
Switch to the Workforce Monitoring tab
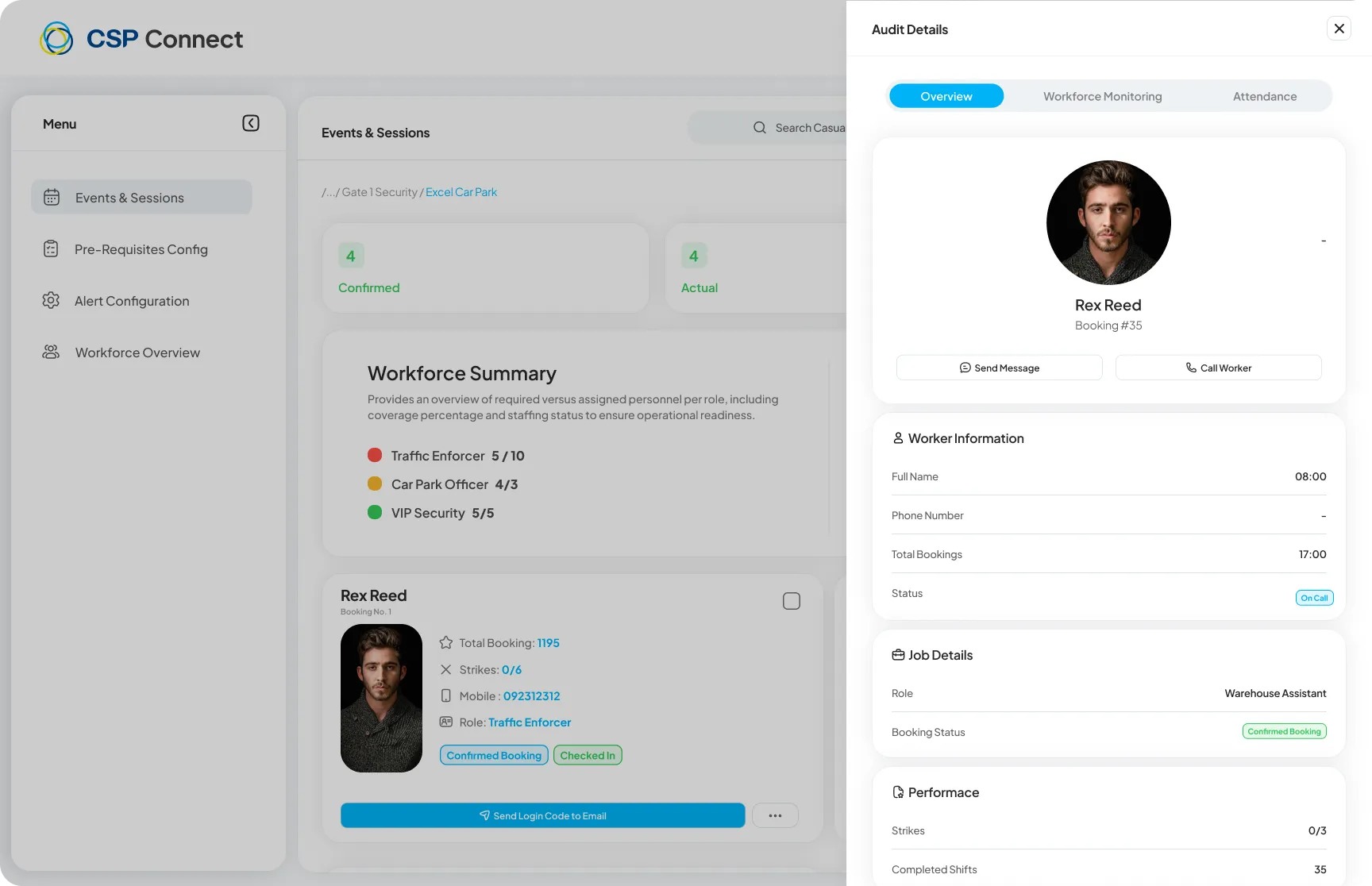pyautogui.click(x=1103, y=96)
